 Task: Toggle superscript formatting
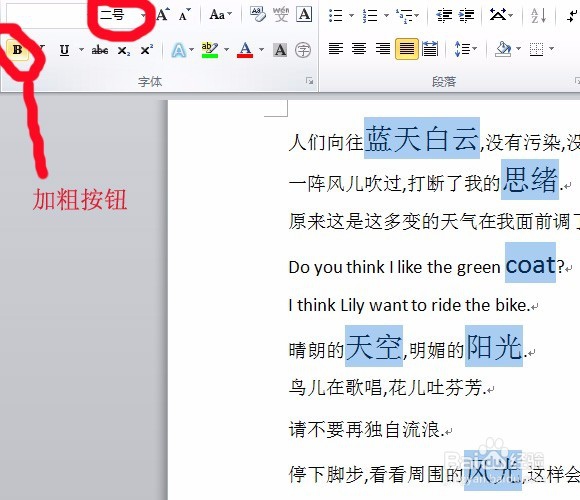pos(146,50)
